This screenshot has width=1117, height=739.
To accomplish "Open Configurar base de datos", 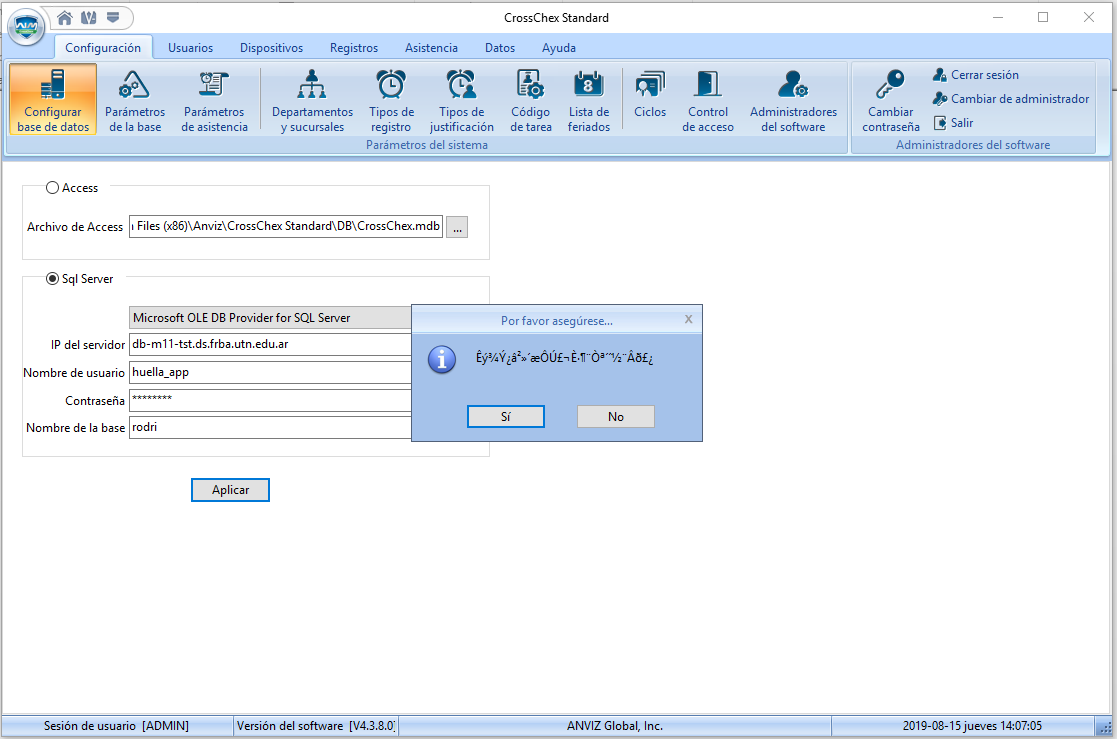I will [53, 99].
